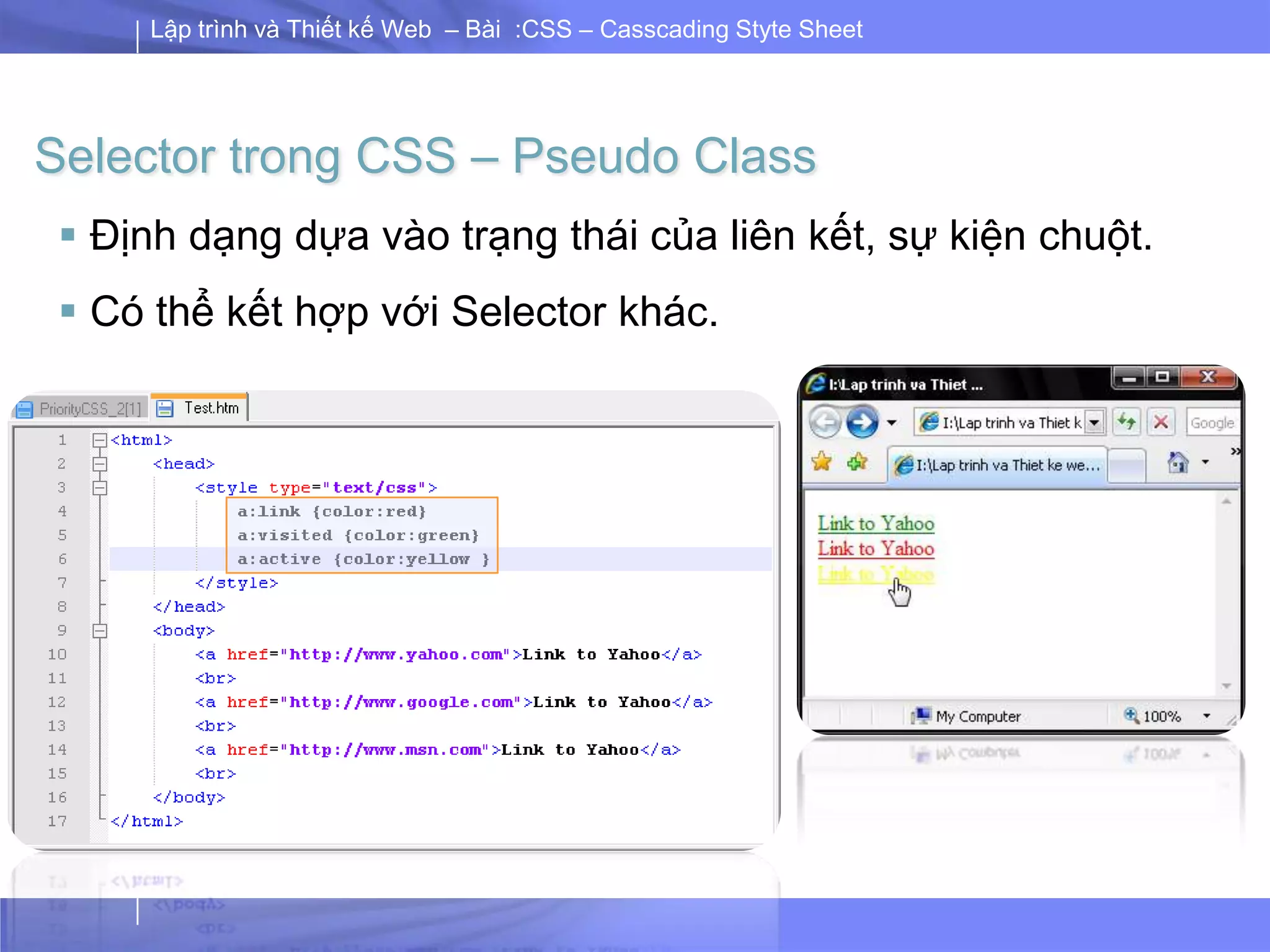
Task: Click the red Stop loading icon
Action: click(1161, 422)
